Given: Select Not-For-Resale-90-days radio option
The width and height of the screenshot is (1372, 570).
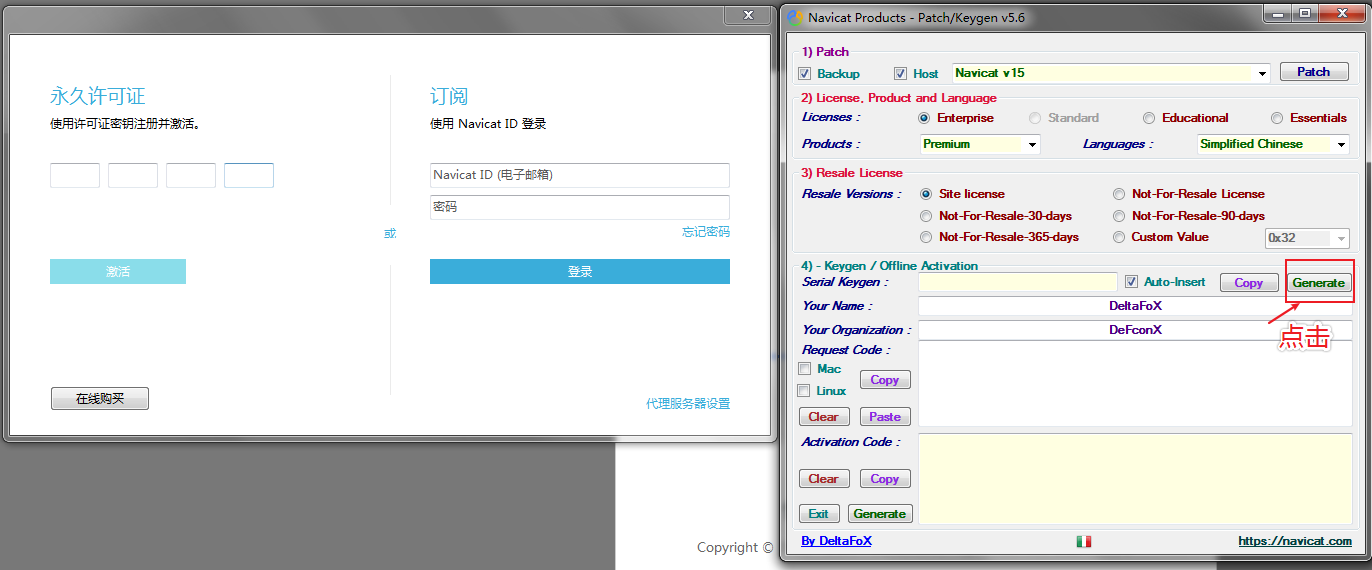Looking at the screenshot, I should click(x=1119, y=216).
